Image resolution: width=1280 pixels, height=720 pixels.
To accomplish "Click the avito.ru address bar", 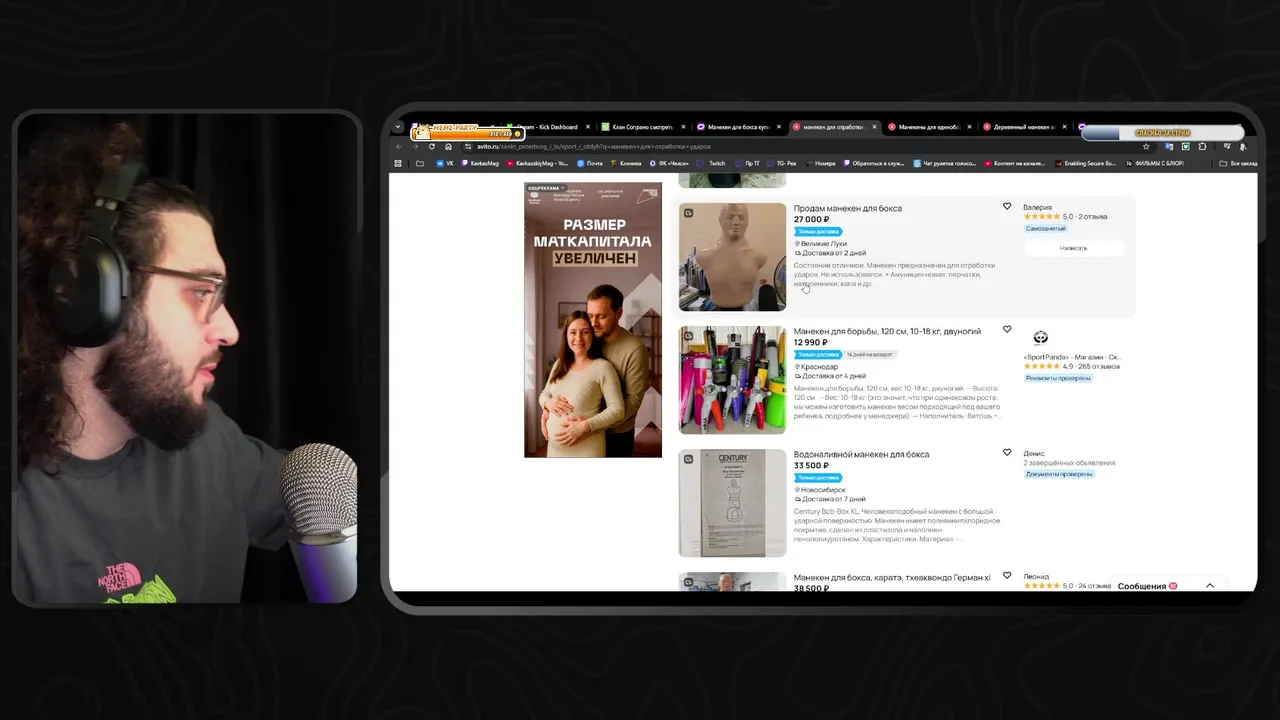I will [x=800, y=146].
